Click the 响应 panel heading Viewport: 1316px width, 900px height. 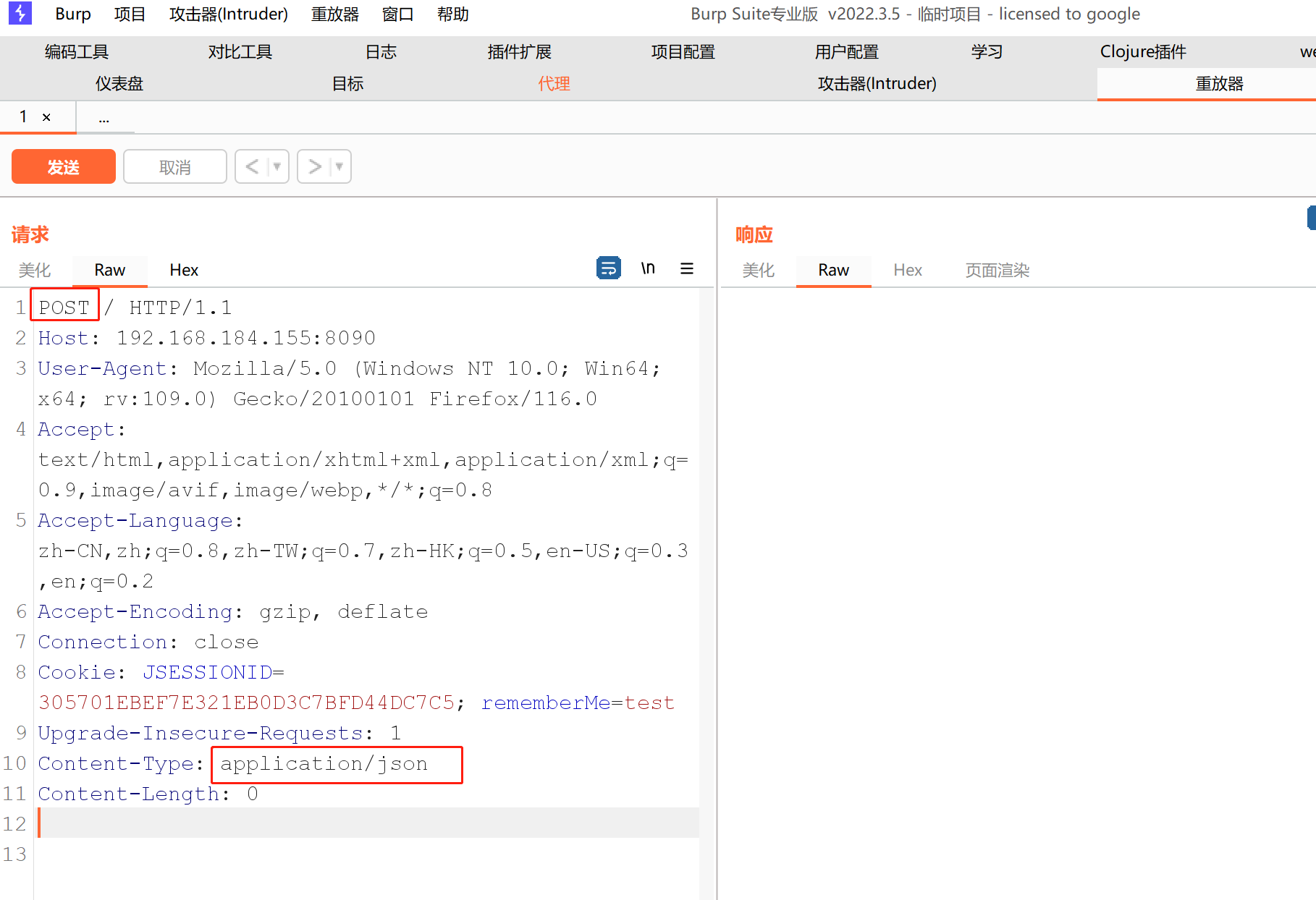(x=754, y=234)
